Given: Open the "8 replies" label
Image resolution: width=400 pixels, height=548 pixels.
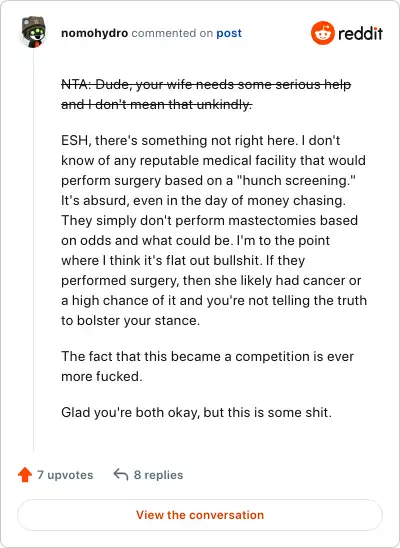Looking at the screenshot, I should point(159,475).
